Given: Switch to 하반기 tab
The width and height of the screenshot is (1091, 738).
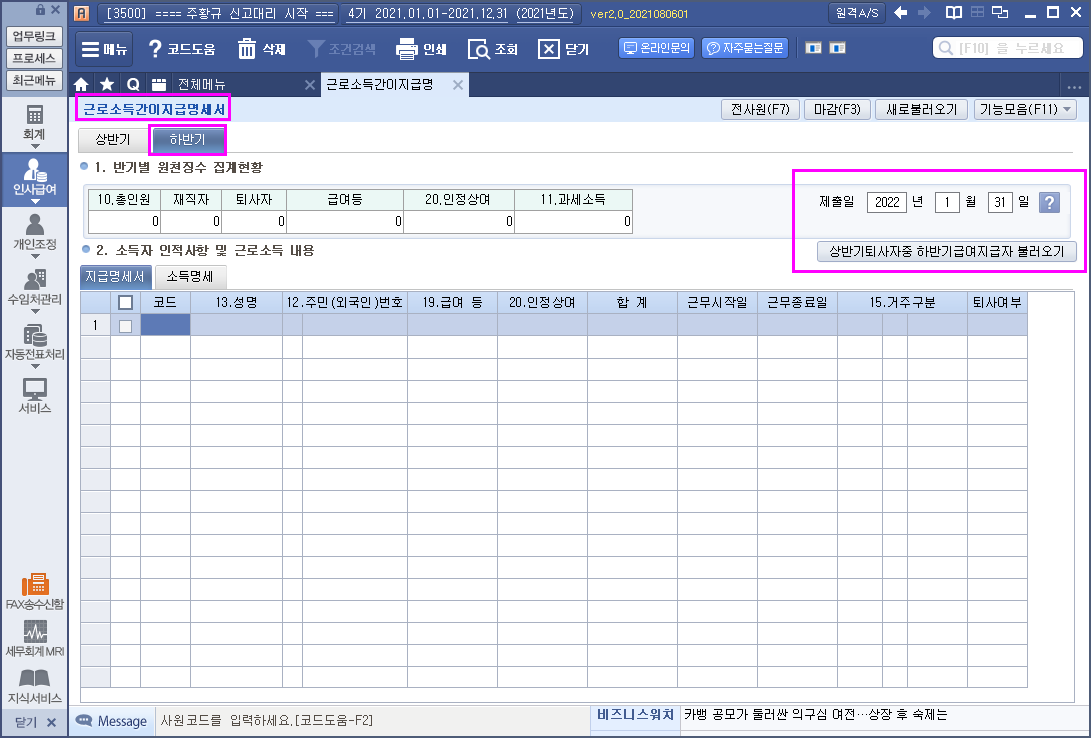Looking at the screenshot, I should (x=187, y=140).
